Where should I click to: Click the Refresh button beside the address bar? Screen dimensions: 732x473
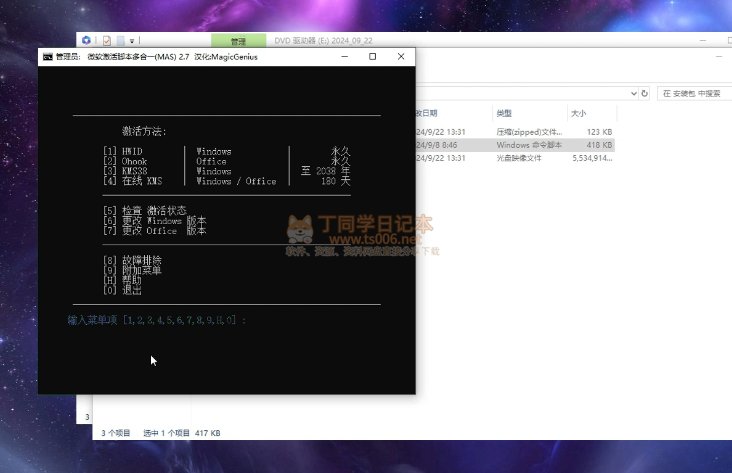point(645,93)
